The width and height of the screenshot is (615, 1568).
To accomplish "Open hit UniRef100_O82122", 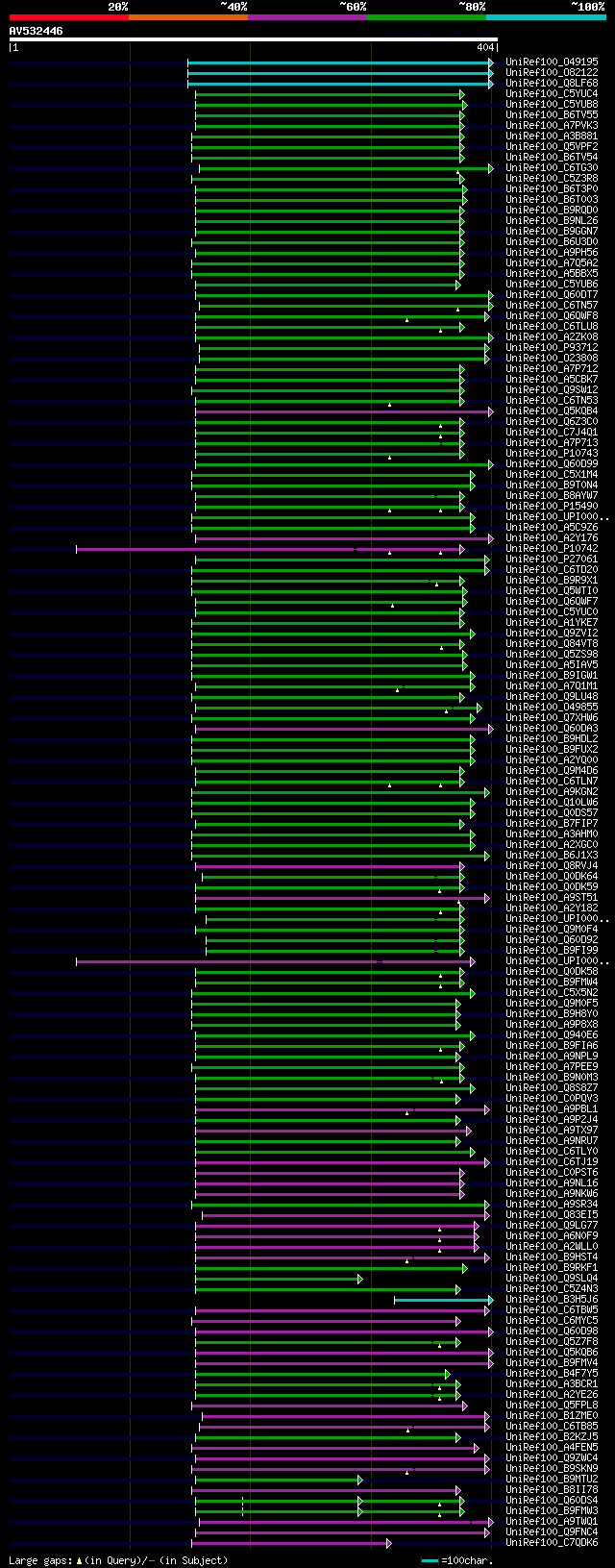I will tap(552, 73).
